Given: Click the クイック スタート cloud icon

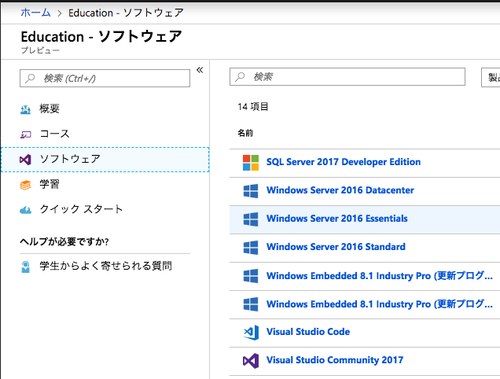Looking at the screenshot, I should click(26, 210).
